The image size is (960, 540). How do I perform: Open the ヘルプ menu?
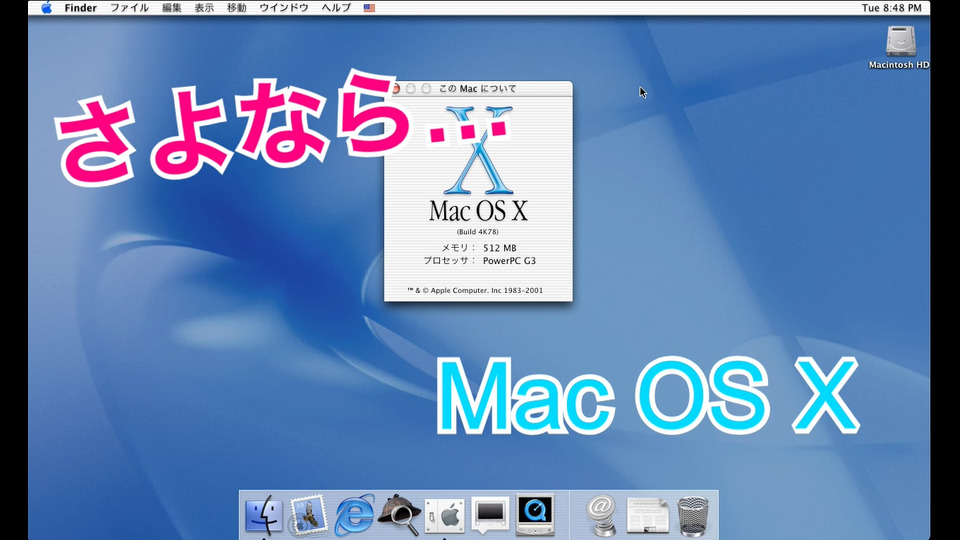(x=336, y=8)
